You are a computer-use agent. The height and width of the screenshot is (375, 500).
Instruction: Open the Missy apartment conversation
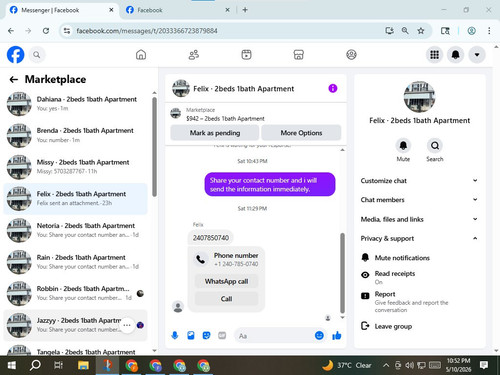[75, 167]
